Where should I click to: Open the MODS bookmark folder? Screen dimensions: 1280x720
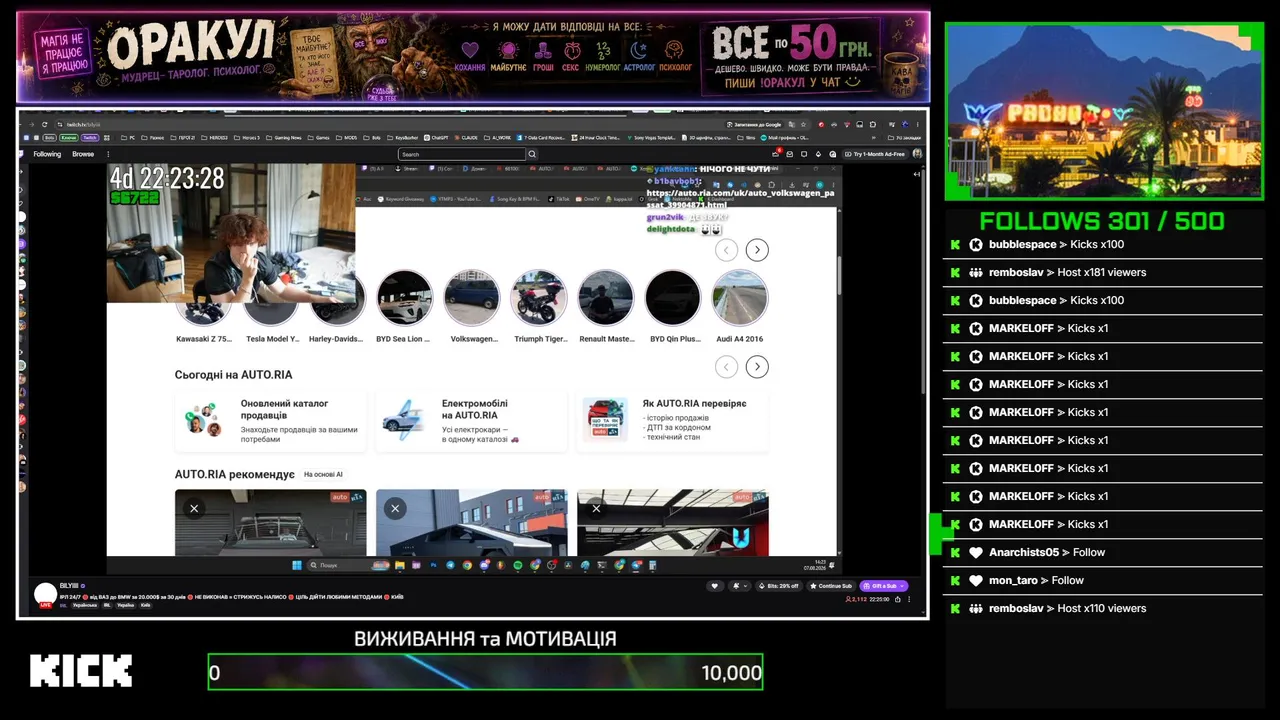[347, 137]
